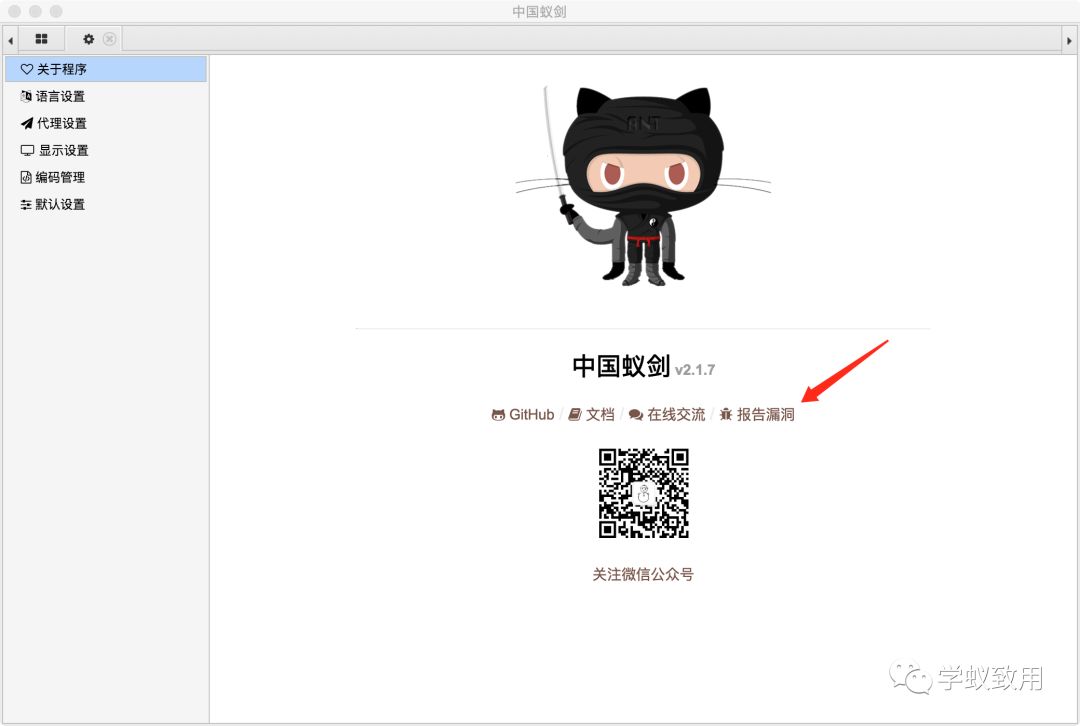Click the v2.1.7 version label
Viewport: 1080px width, 726px height.
pyautogui.click(x=695, y=370)
